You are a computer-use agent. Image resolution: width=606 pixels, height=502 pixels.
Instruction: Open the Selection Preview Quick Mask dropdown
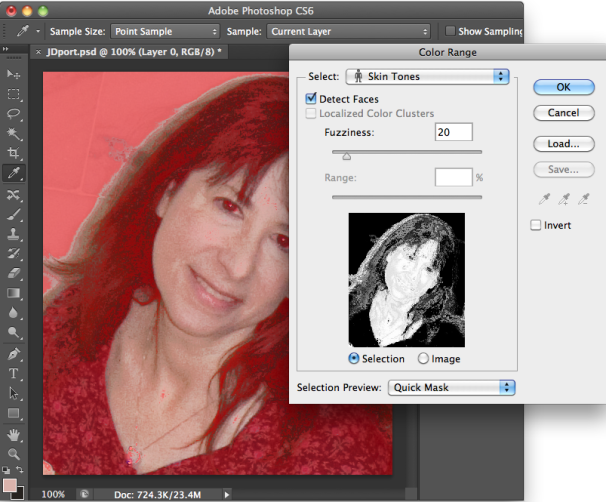[451, 386]
